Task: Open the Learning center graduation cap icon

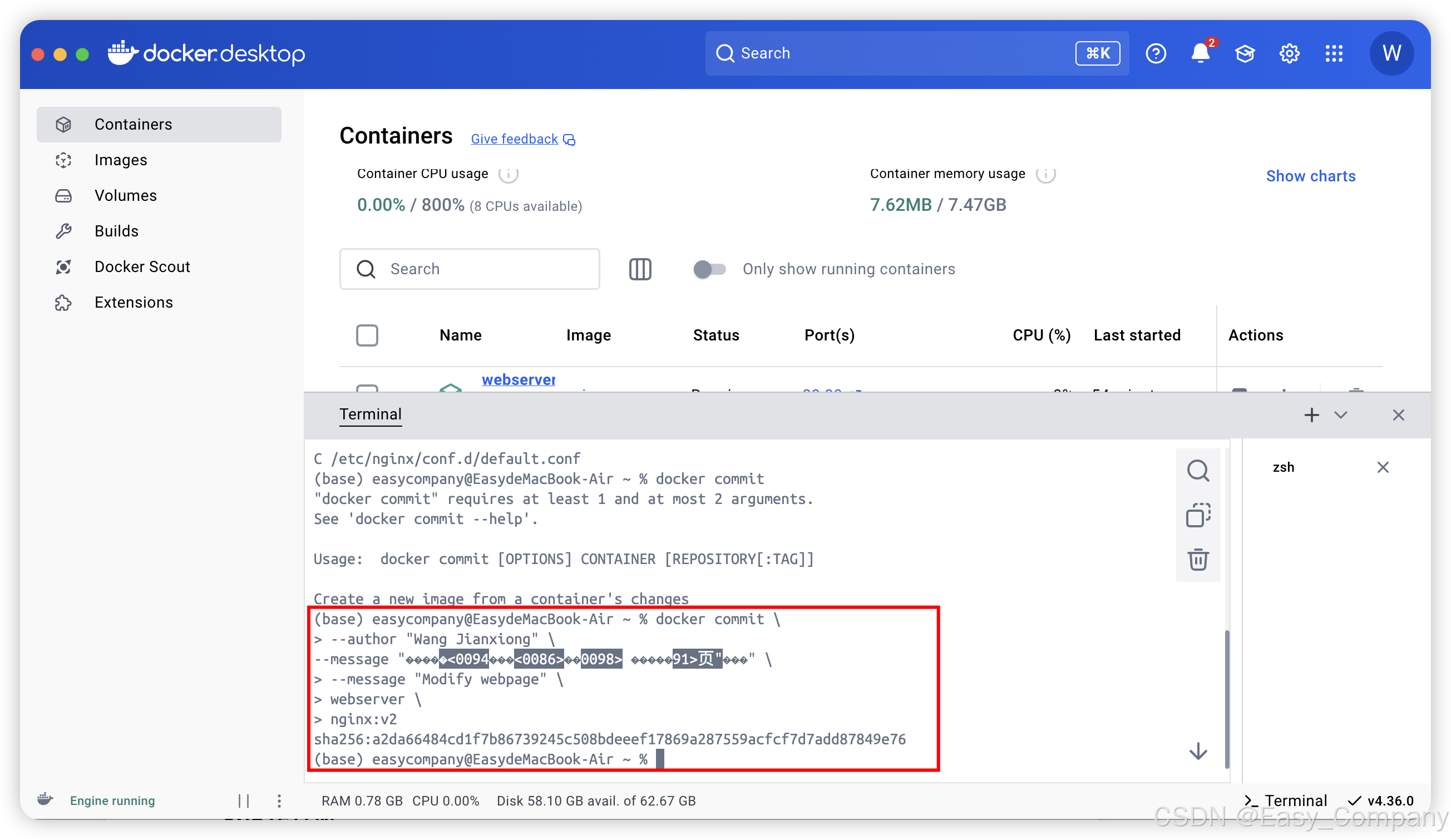Action: point(1244,53)
